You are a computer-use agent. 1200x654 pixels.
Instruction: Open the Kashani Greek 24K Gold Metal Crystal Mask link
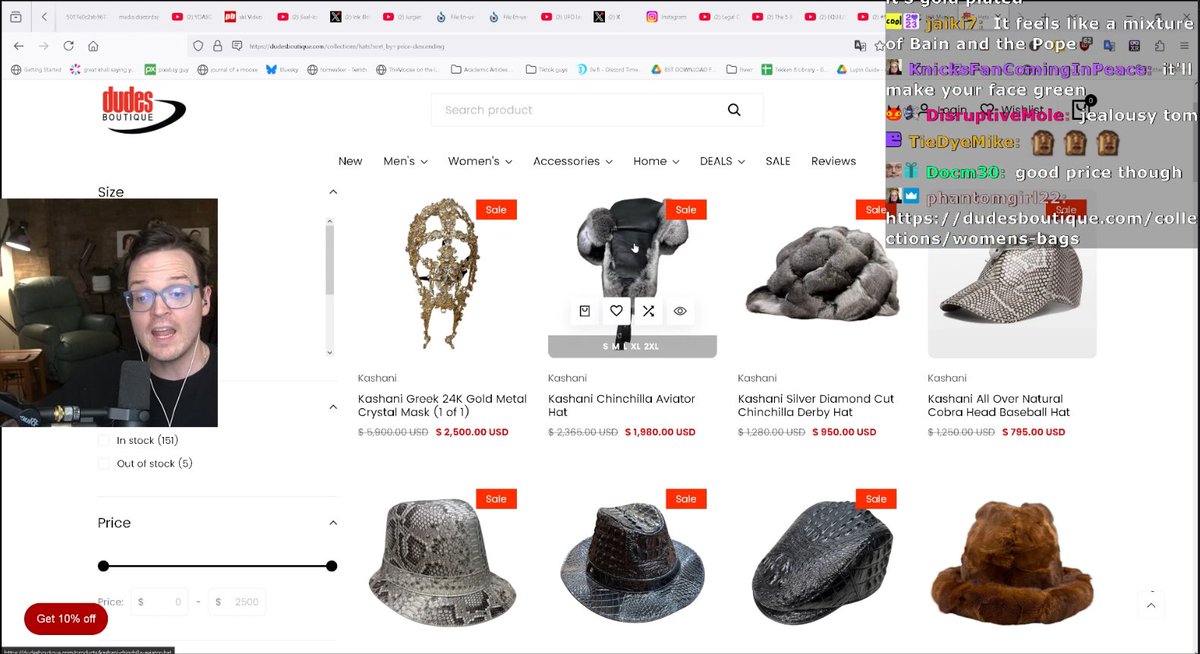point(442,405)
